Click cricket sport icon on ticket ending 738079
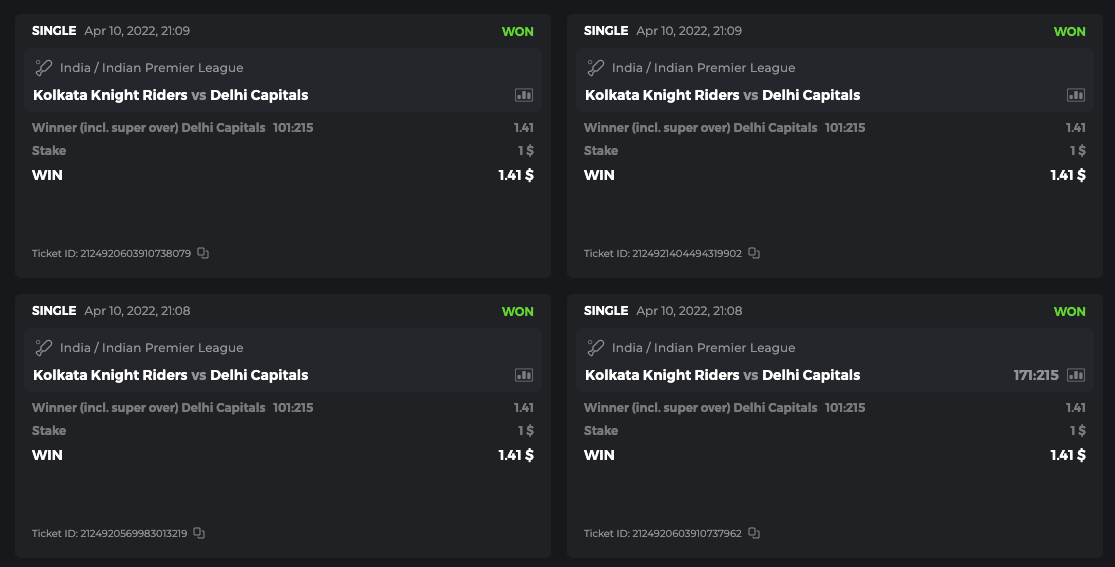 [43, 68]
